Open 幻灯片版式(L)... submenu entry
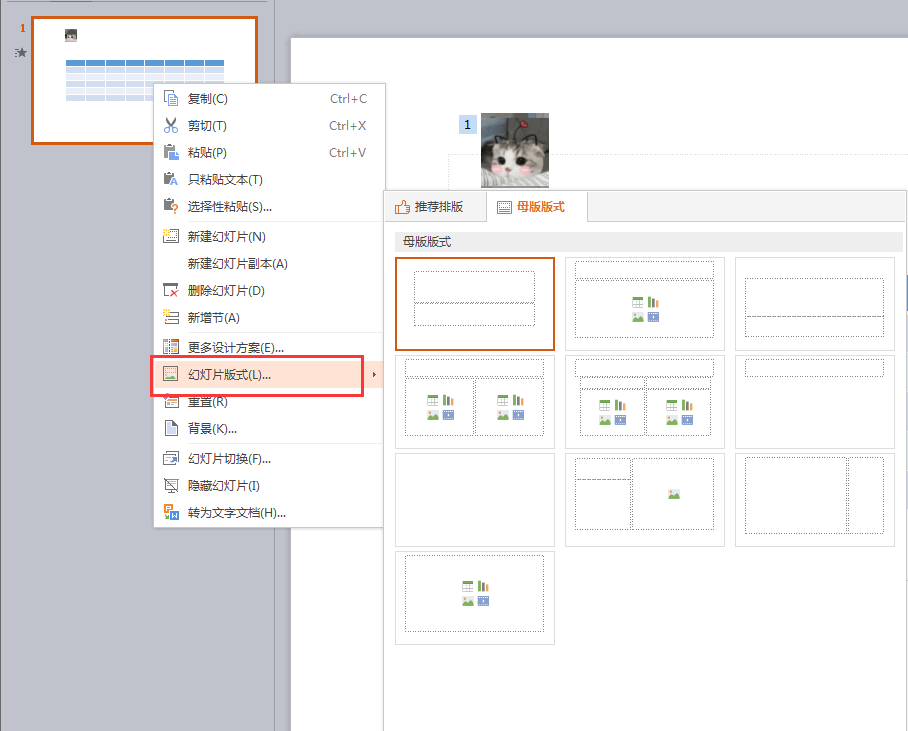908x731 pixels. [268, 375]
